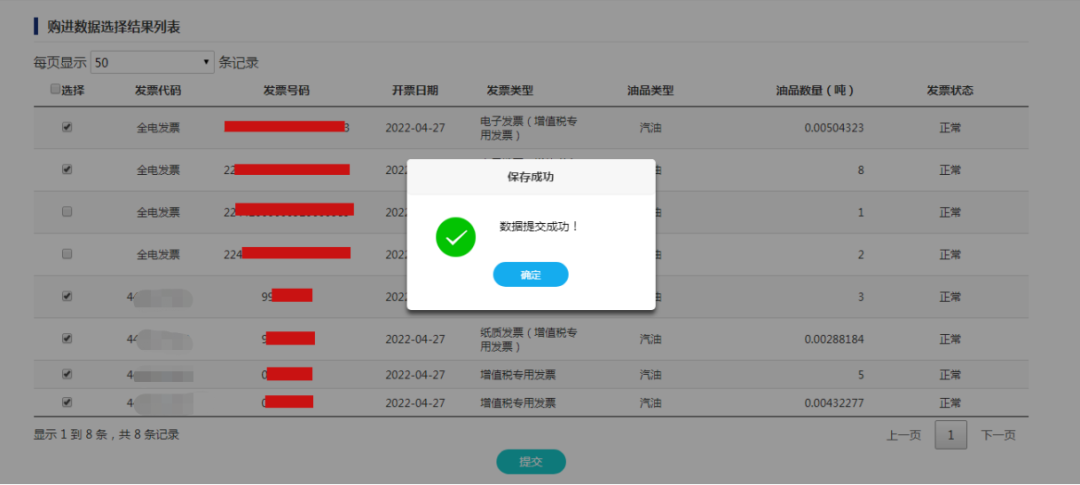This screenshot has height=485, width=1080.
Task: Uncheck the checkbox for quantity 8 row
Action: point(67,169)
